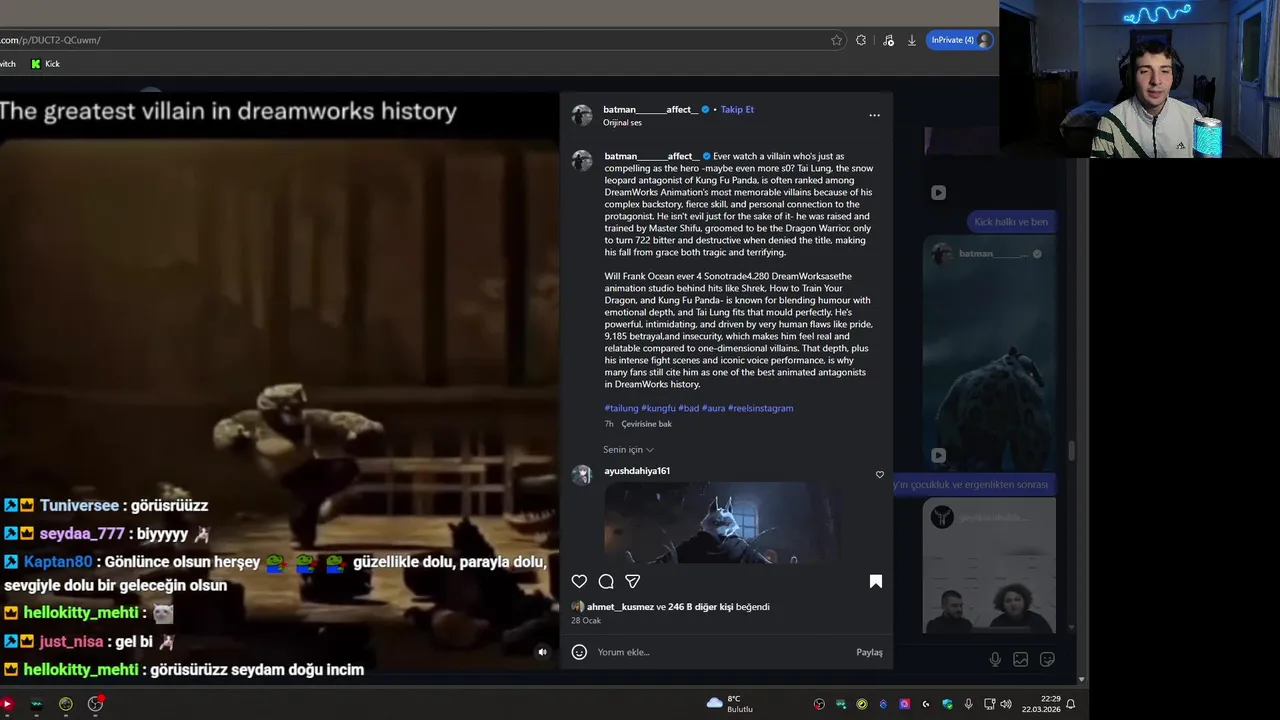Open the microphone tray icon in the taskbar

point(968,704)
